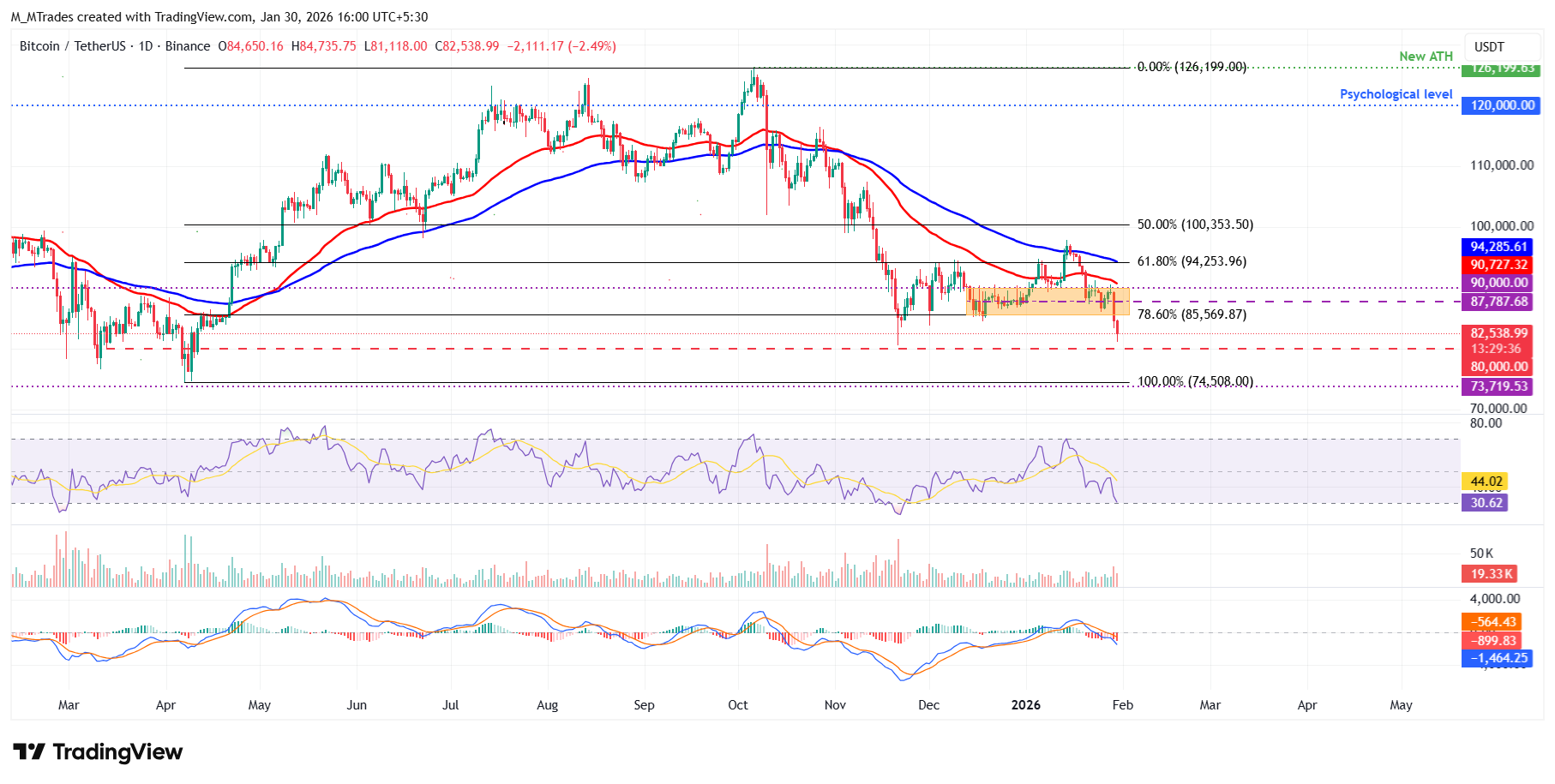Click the purple 73,719.53 price label

click(1498, 386)
